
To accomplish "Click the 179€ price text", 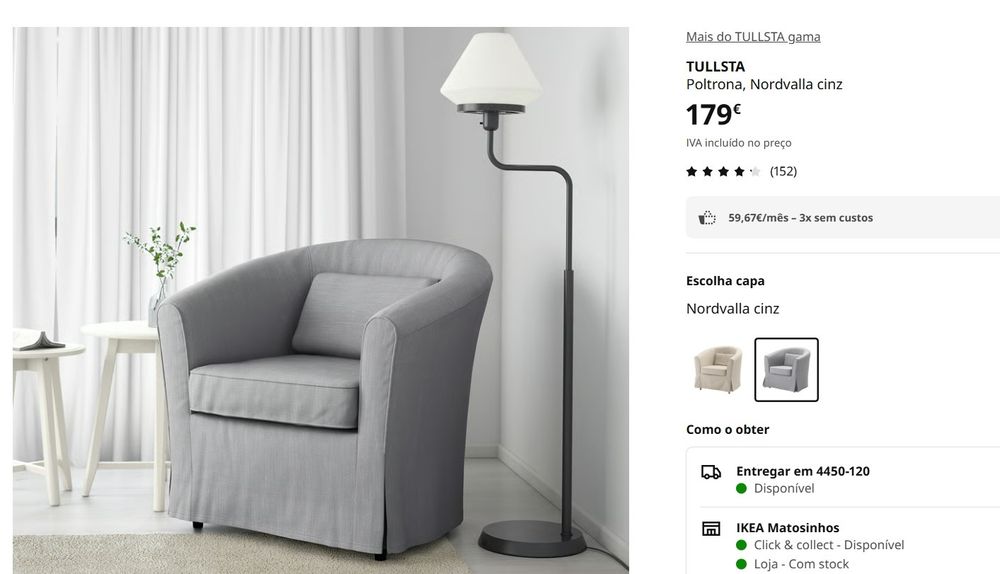I will point(713,115).
